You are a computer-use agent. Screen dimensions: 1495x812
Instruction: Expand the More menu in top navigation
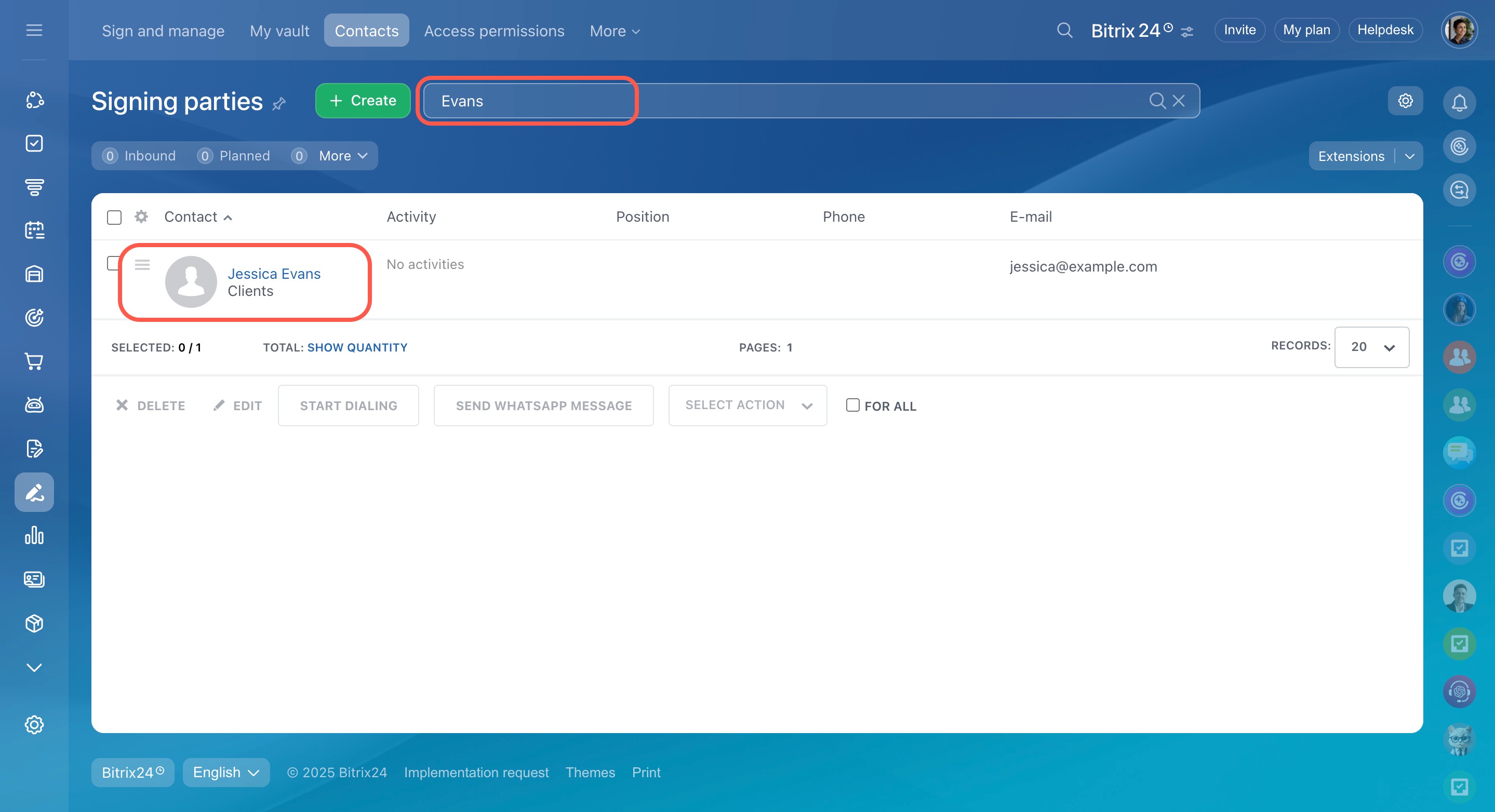[x=615, y=31]
